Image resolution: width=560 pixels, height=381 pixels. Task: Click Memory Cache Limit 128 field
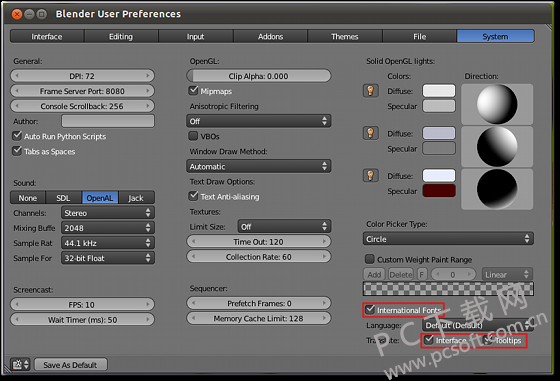pyautogui.click(x=259, y=318)
